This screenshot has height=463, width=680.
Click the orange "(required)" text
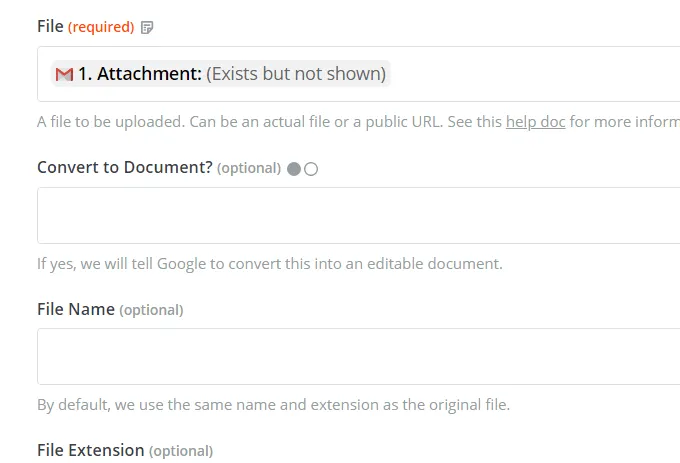pos(101,27)
